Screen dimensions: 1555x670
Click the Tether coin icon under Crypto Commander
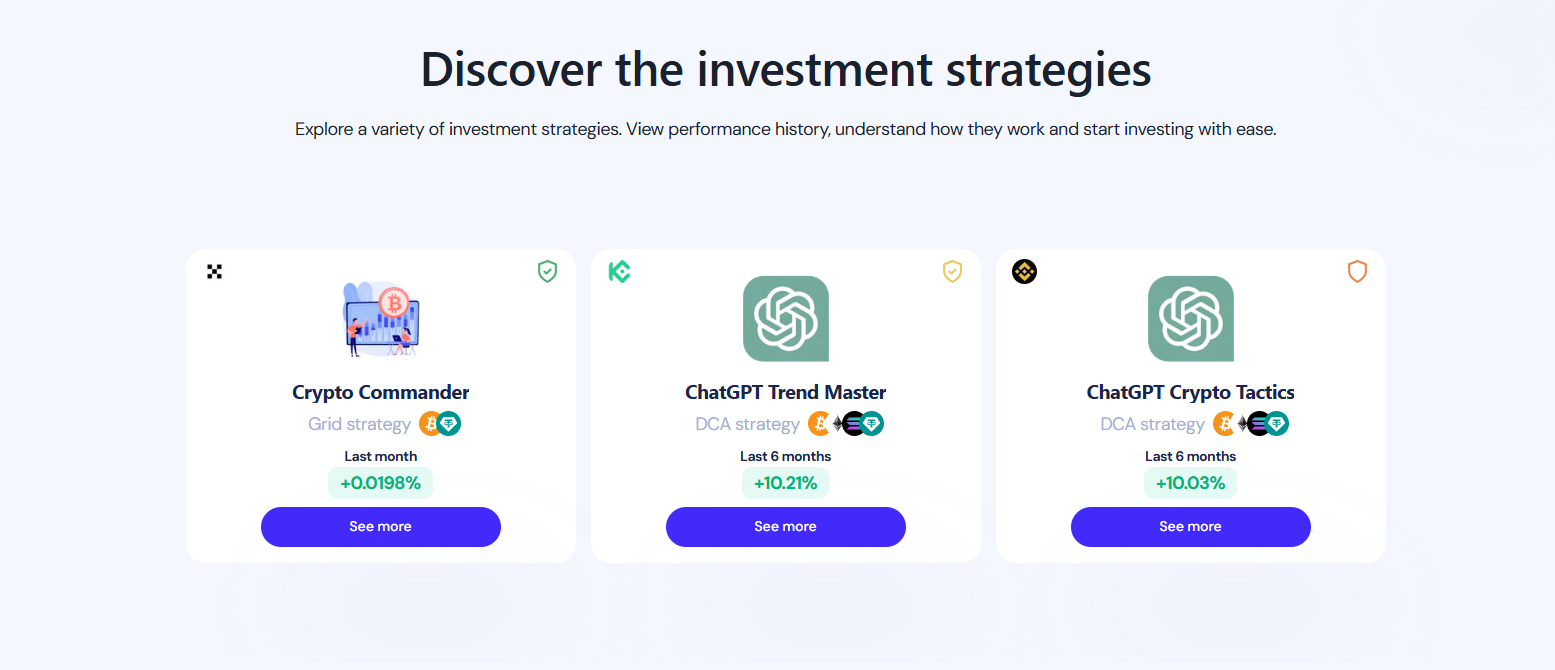449,424
